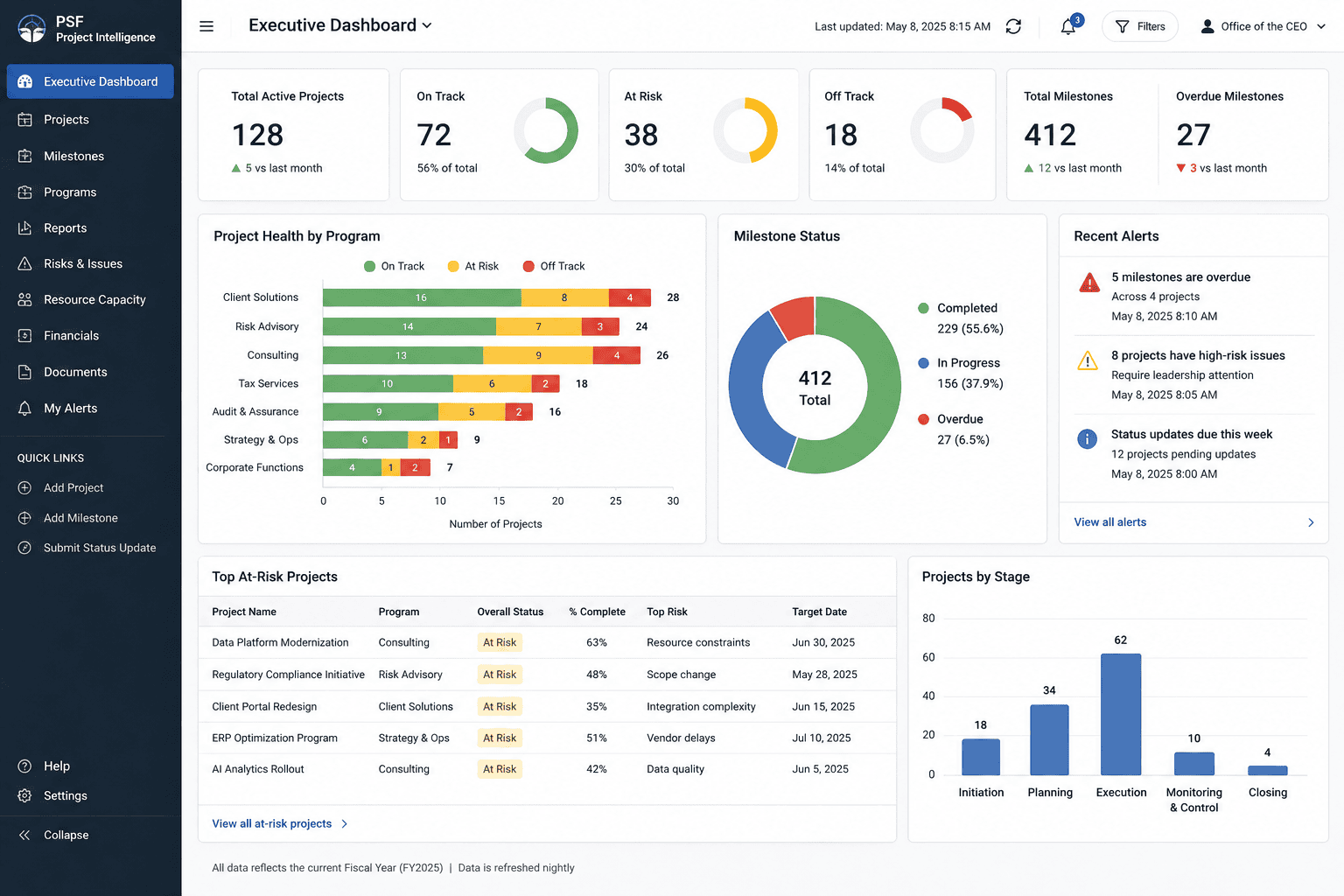Click the Total Active Projects card
The image size is (1344, 896).
coord(294,135)
